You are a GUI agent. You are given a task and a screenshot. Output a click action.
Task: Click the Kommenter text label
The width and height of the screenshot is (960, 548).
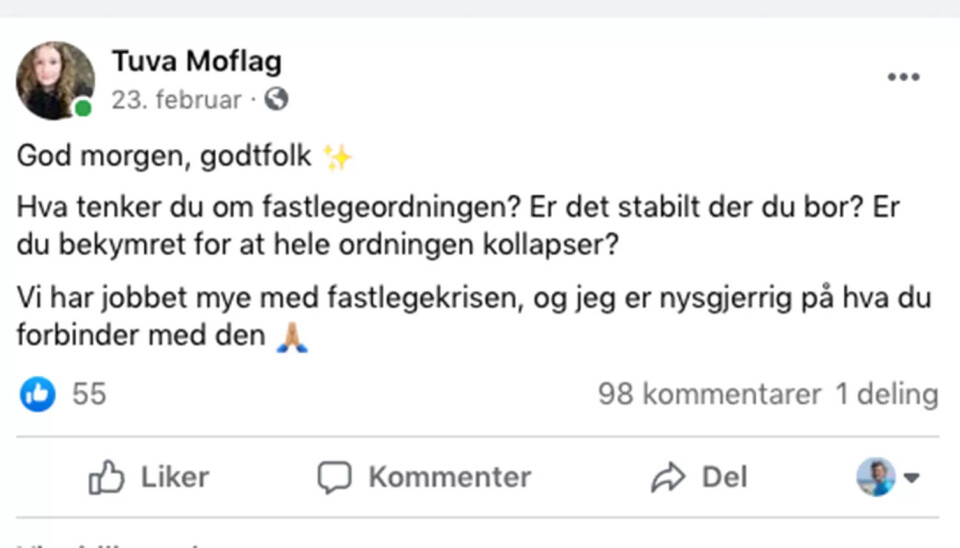point(449,478)
